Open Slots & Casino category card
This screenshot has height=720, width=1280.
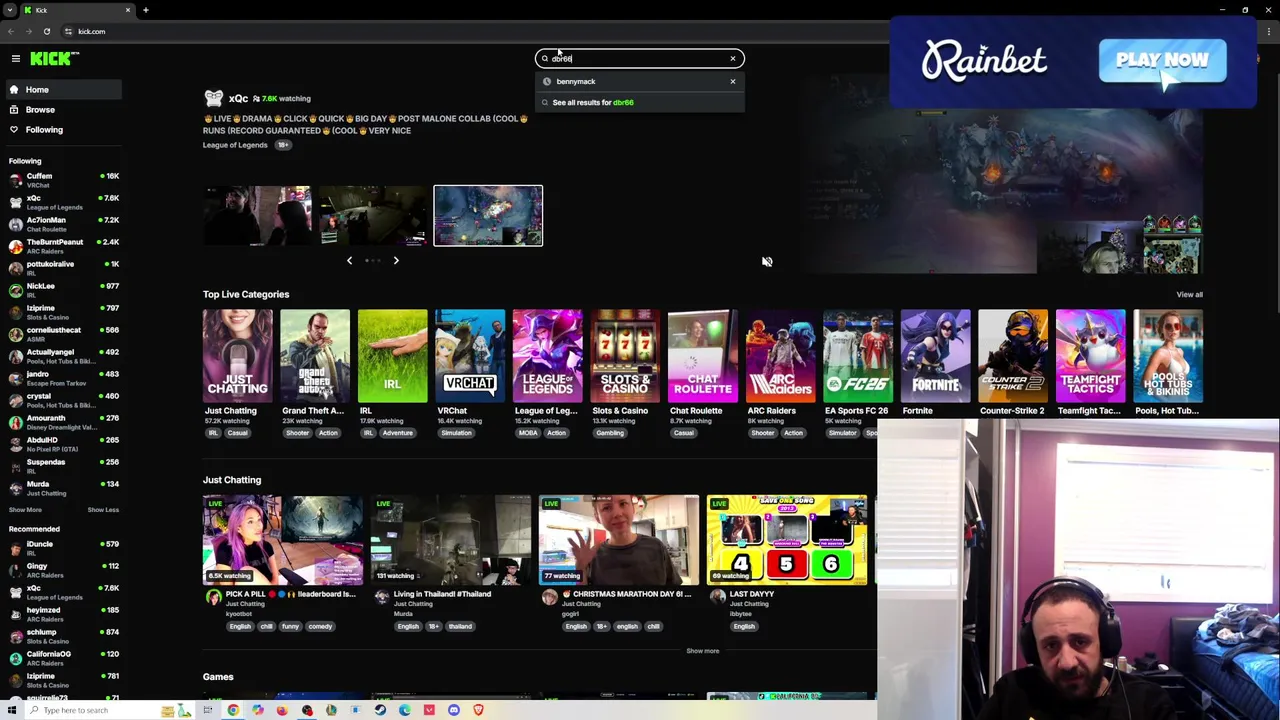[x=625, y=356]
